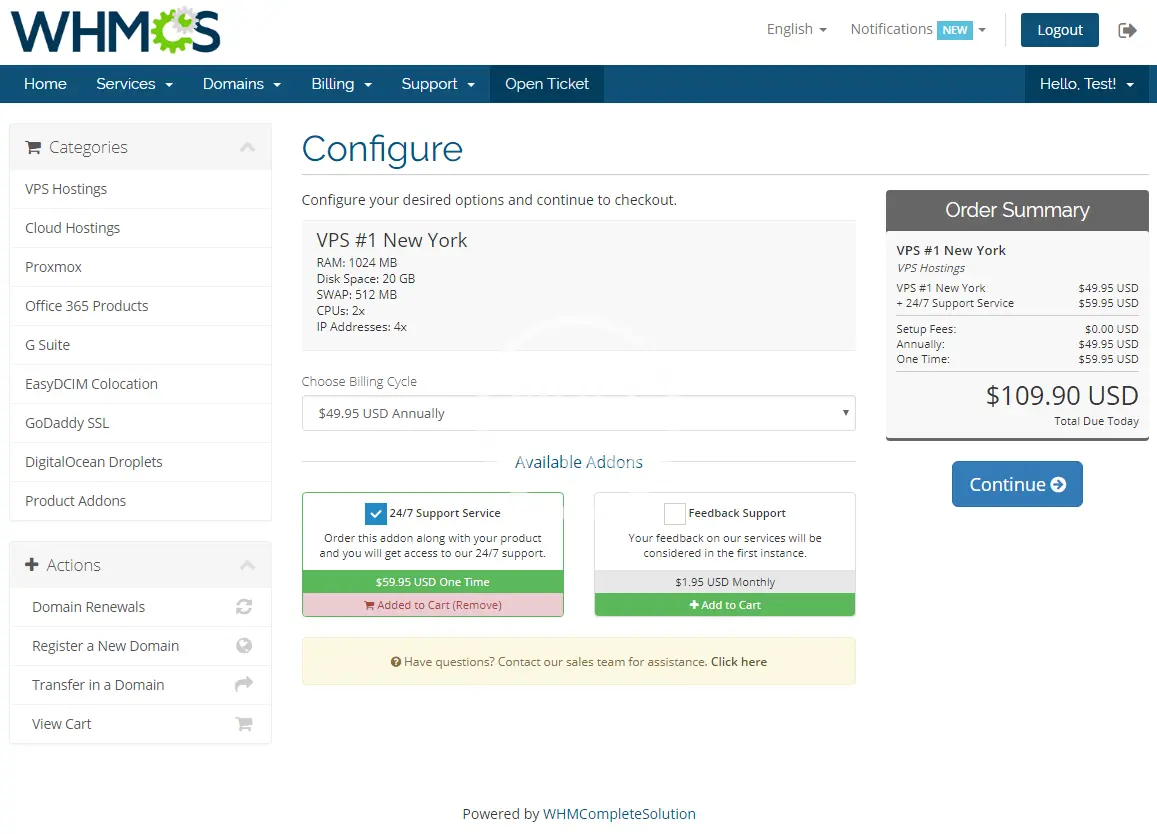
Task: Open the WHMCompleteSolution footer link
Action: pyautogui.click(x=619, y=814)
